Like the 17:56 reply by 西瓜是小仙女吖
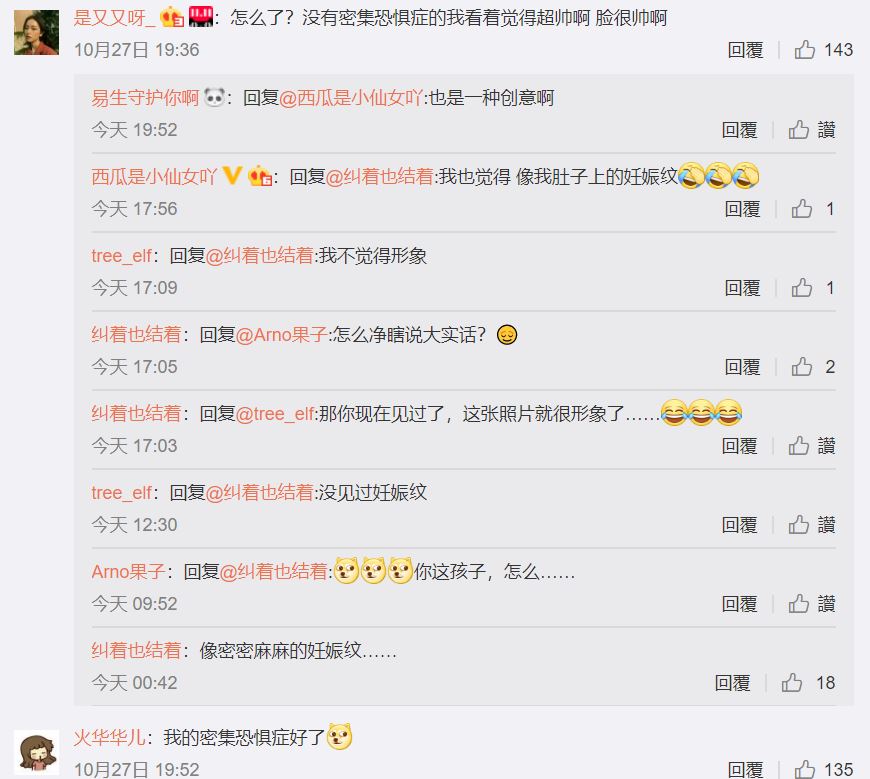This screenshot has height=779, width=870. [x=802, y=209]
